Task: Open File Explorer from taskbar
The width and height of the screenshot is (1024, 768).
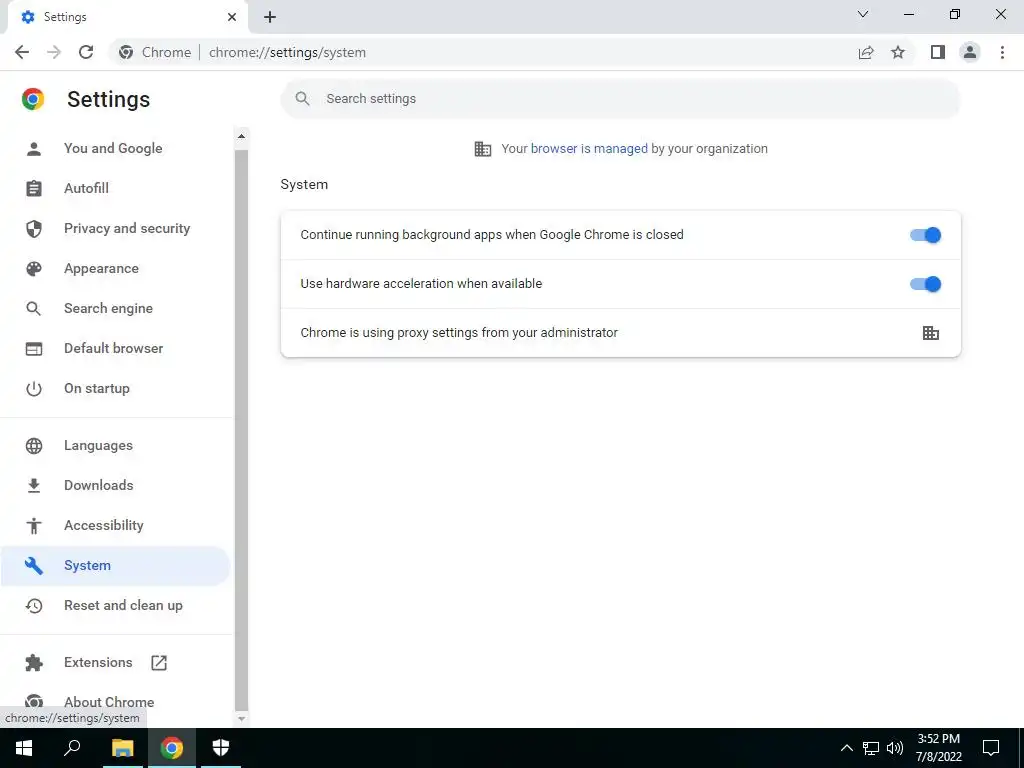Action: coord(122,748)
